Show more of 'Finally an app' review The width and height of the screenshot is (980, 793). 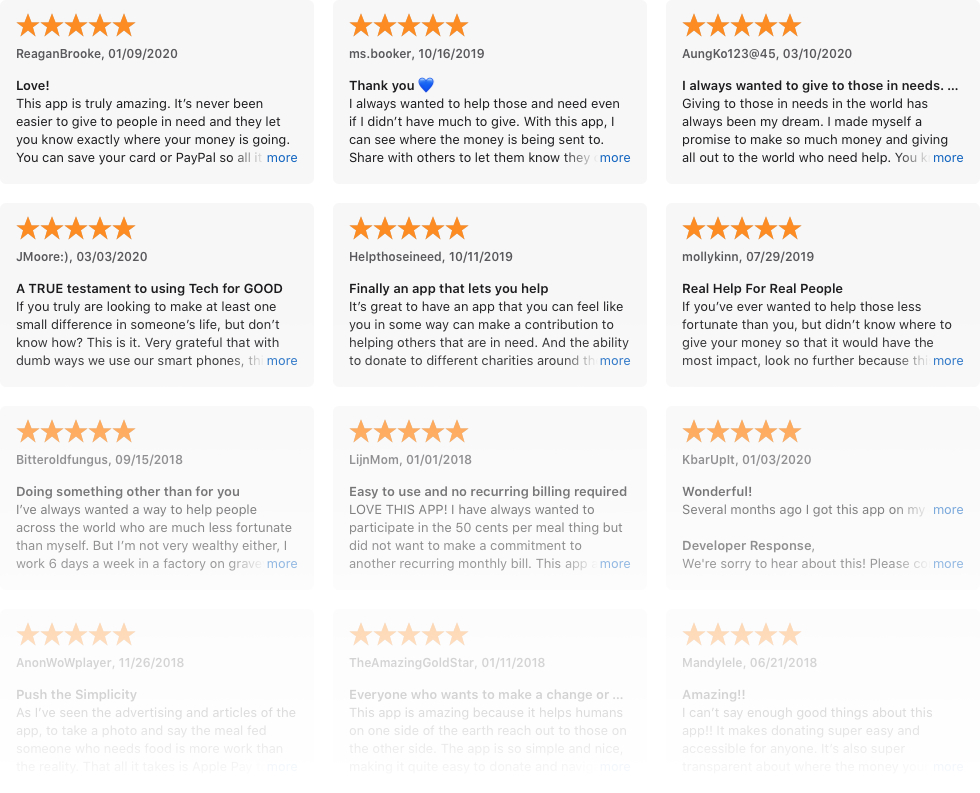pyautogui.click(x=615, y=361)
